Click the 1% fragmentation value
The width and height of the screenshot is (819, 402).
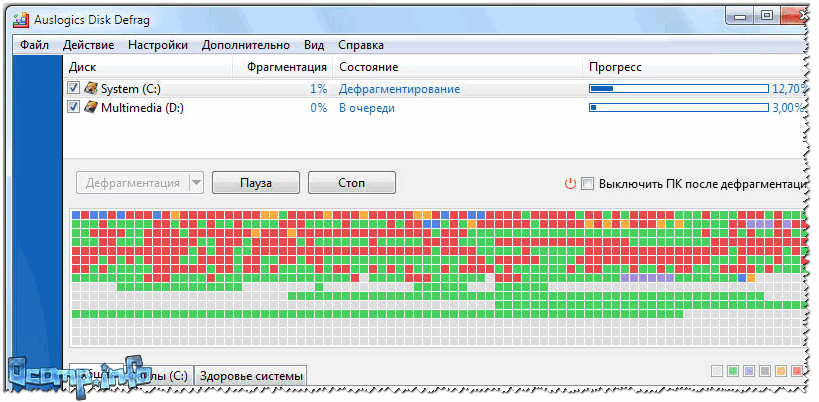click(318, 89)
